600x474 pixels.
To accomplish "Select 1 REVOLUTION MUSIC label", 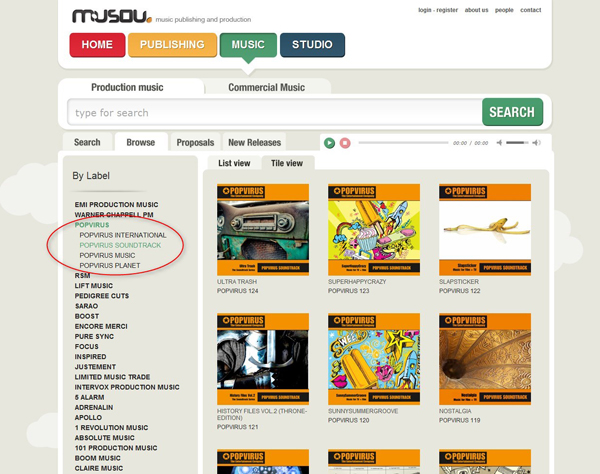I will pyautogui.click(x=111, y=428).
